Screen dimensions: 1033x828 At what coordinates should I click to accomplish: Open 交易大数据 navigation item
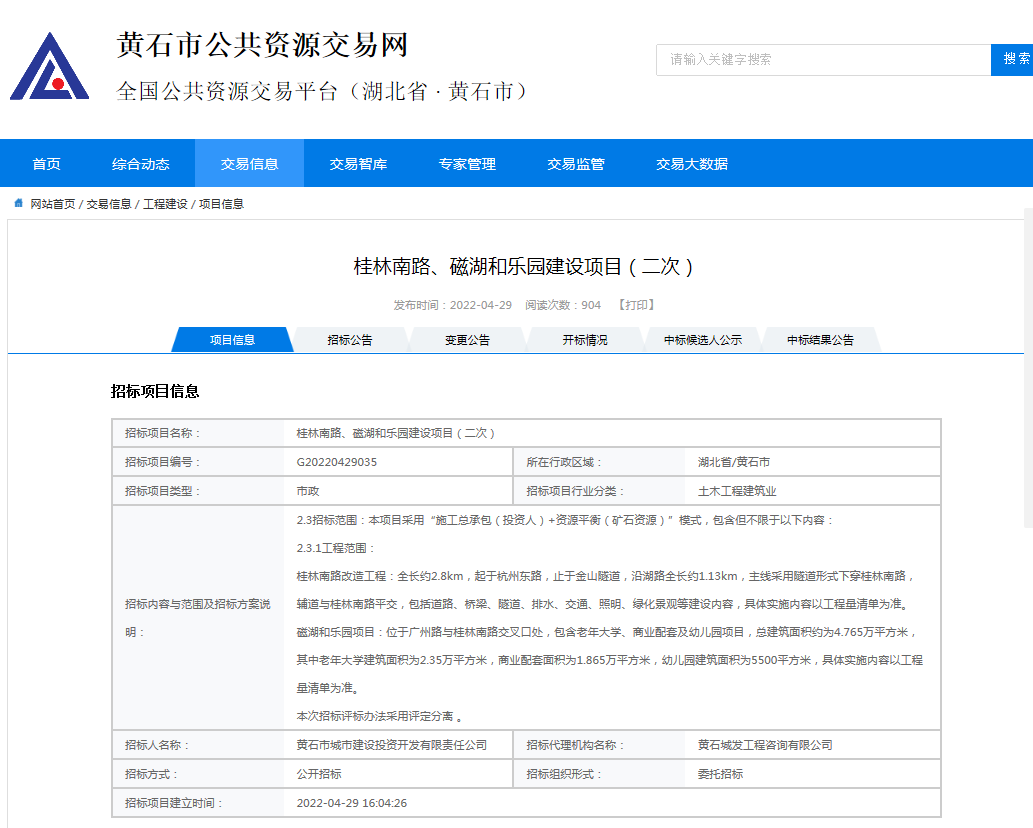tap(692, 164)
